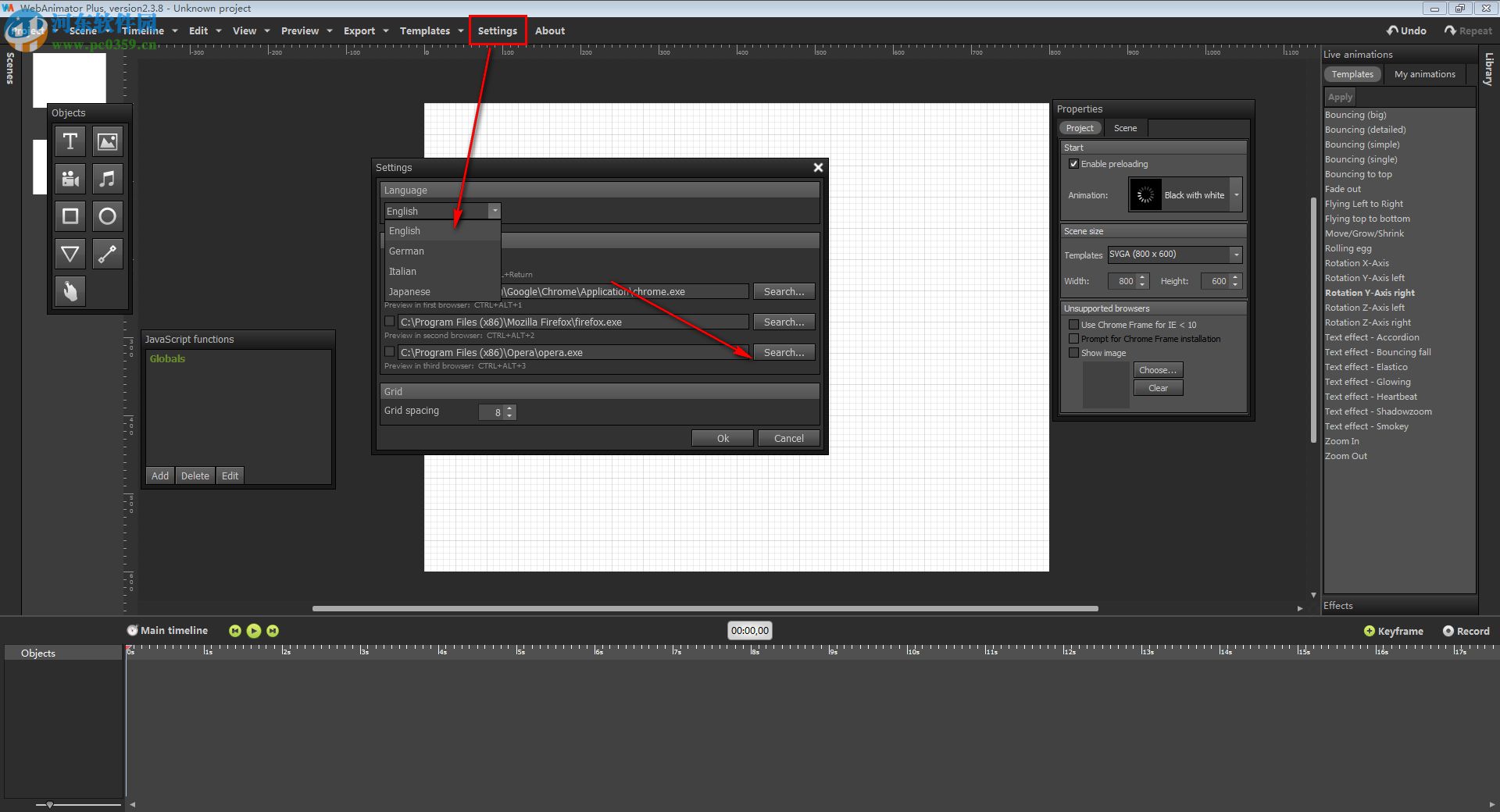This screenshot has width=1500, height=812.
Task: Insert an Audio object
Action: click(107, 179)
